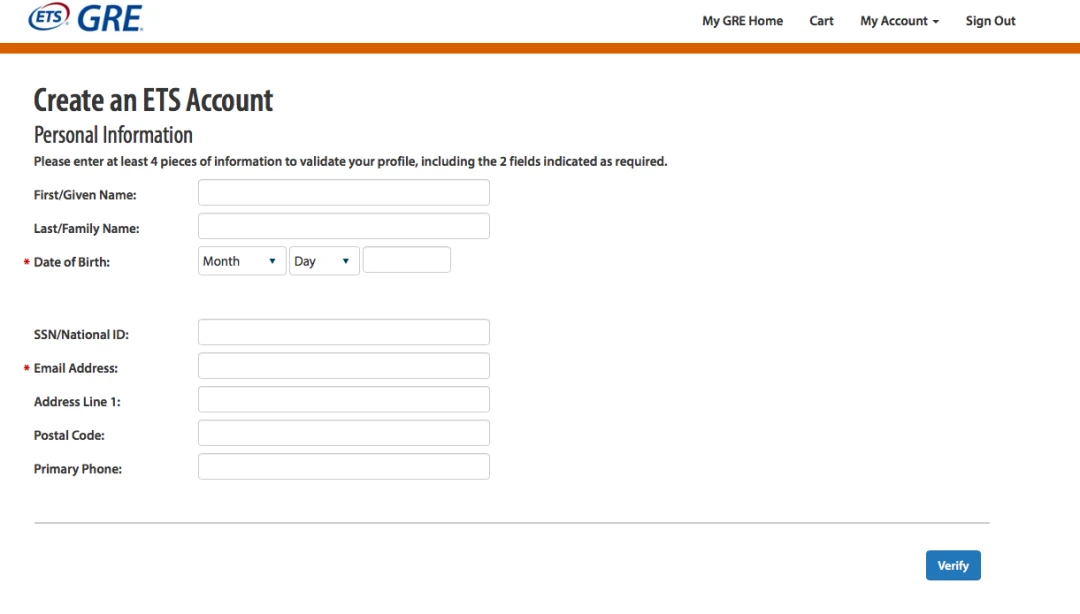Image resolution: width=1080 pixels, height=614 pixels.
Task: Open the birth Day dropdown
Action: [x=324, y=261]
